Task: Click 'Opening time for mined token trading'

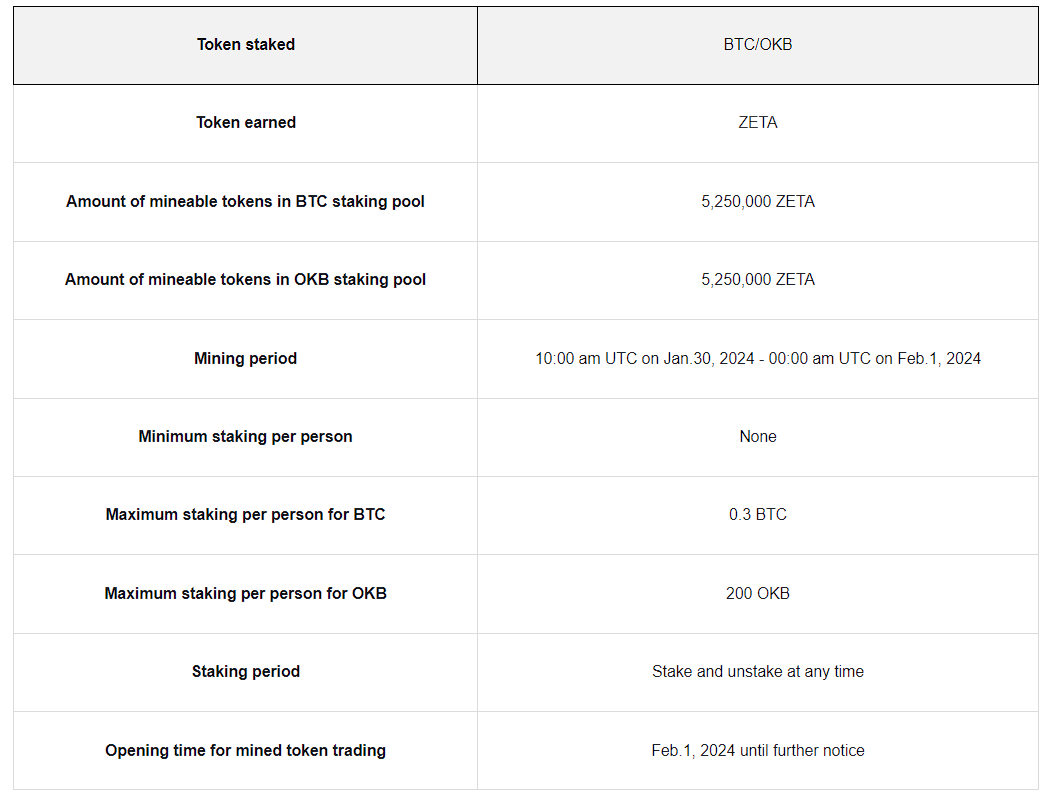Action: point(245,750)
